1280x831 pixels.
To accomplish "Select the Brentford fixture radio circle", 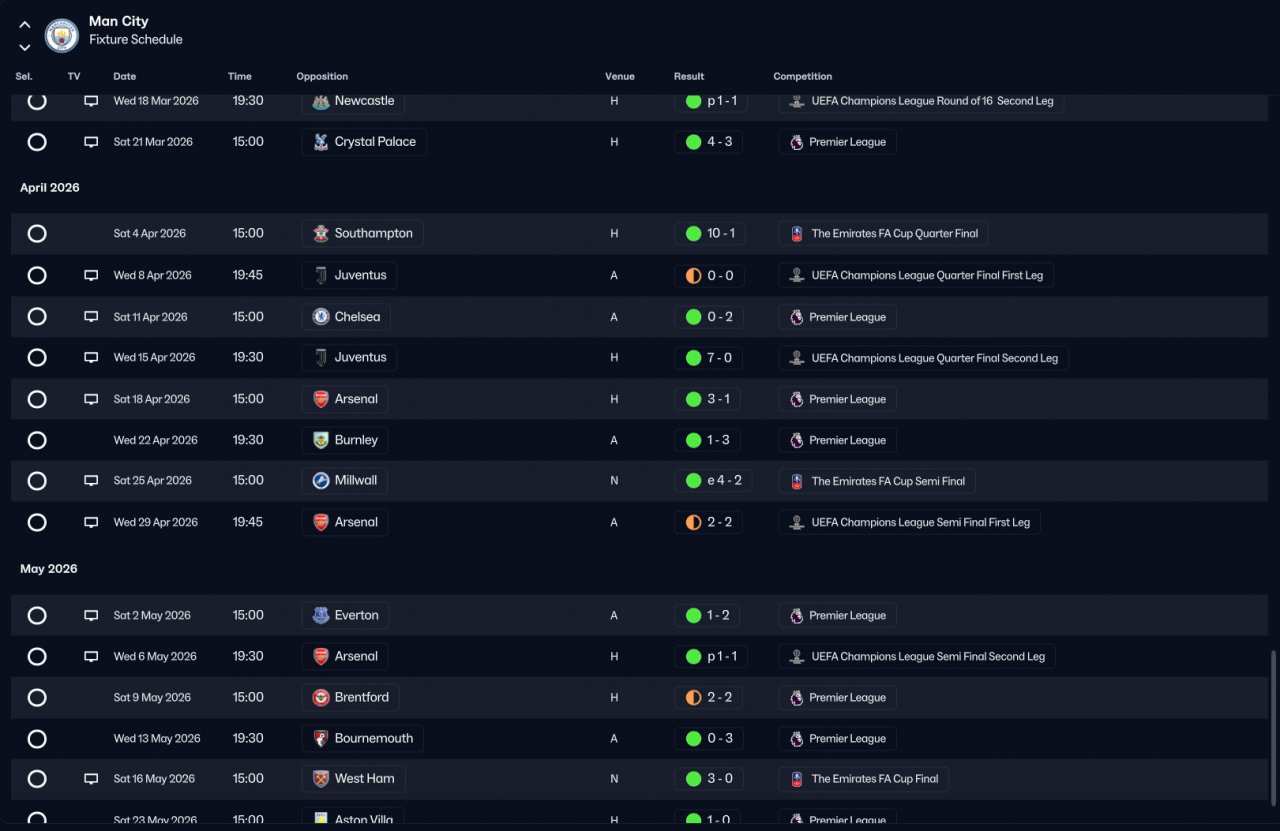I will pyautogui.click(x=37, y=697).
